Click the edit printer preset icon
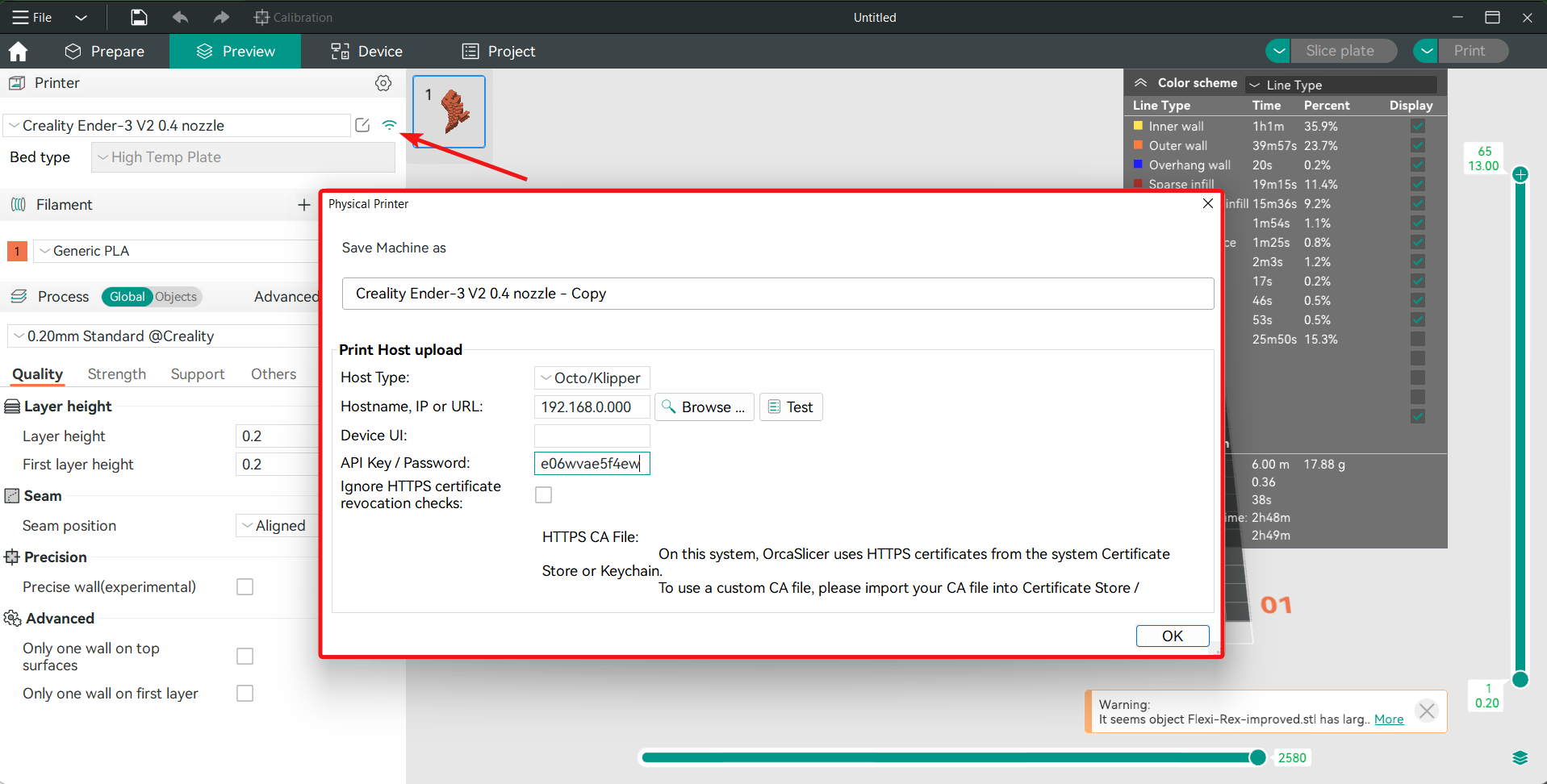1547x784 pixels. pyautogui.click(x=362, y=125)
